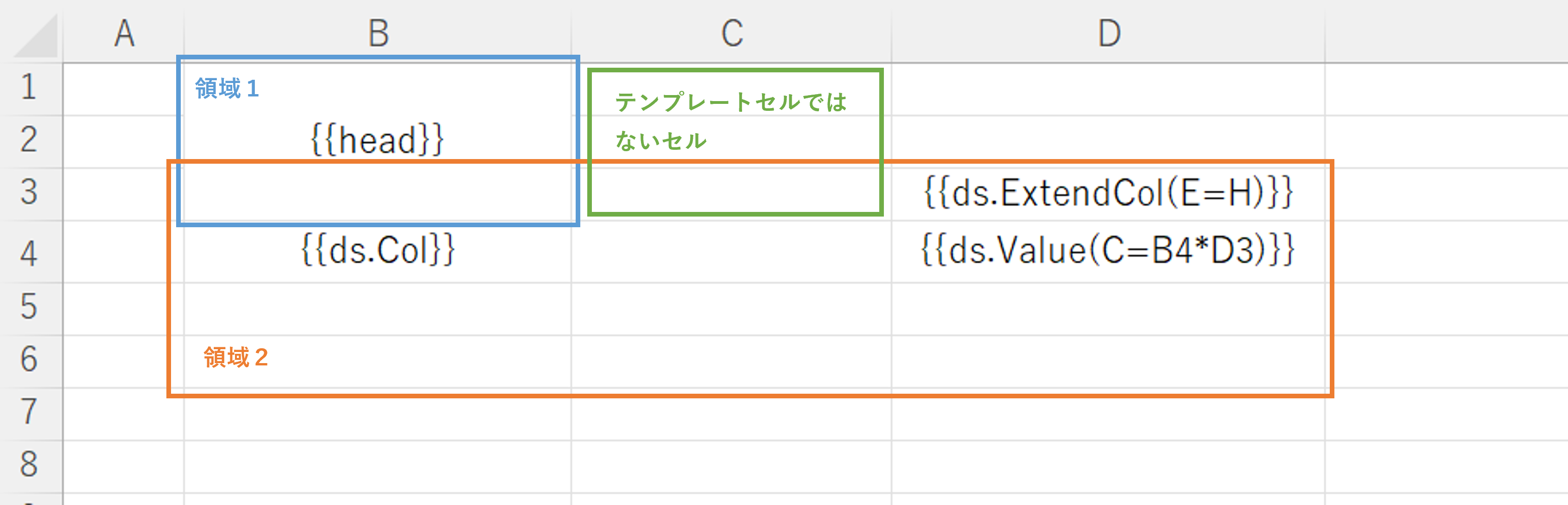1568x505 pixels.
Task: Select the {{ds.Value(C=B4*D3)}} cell
Action: point(1108,251)
